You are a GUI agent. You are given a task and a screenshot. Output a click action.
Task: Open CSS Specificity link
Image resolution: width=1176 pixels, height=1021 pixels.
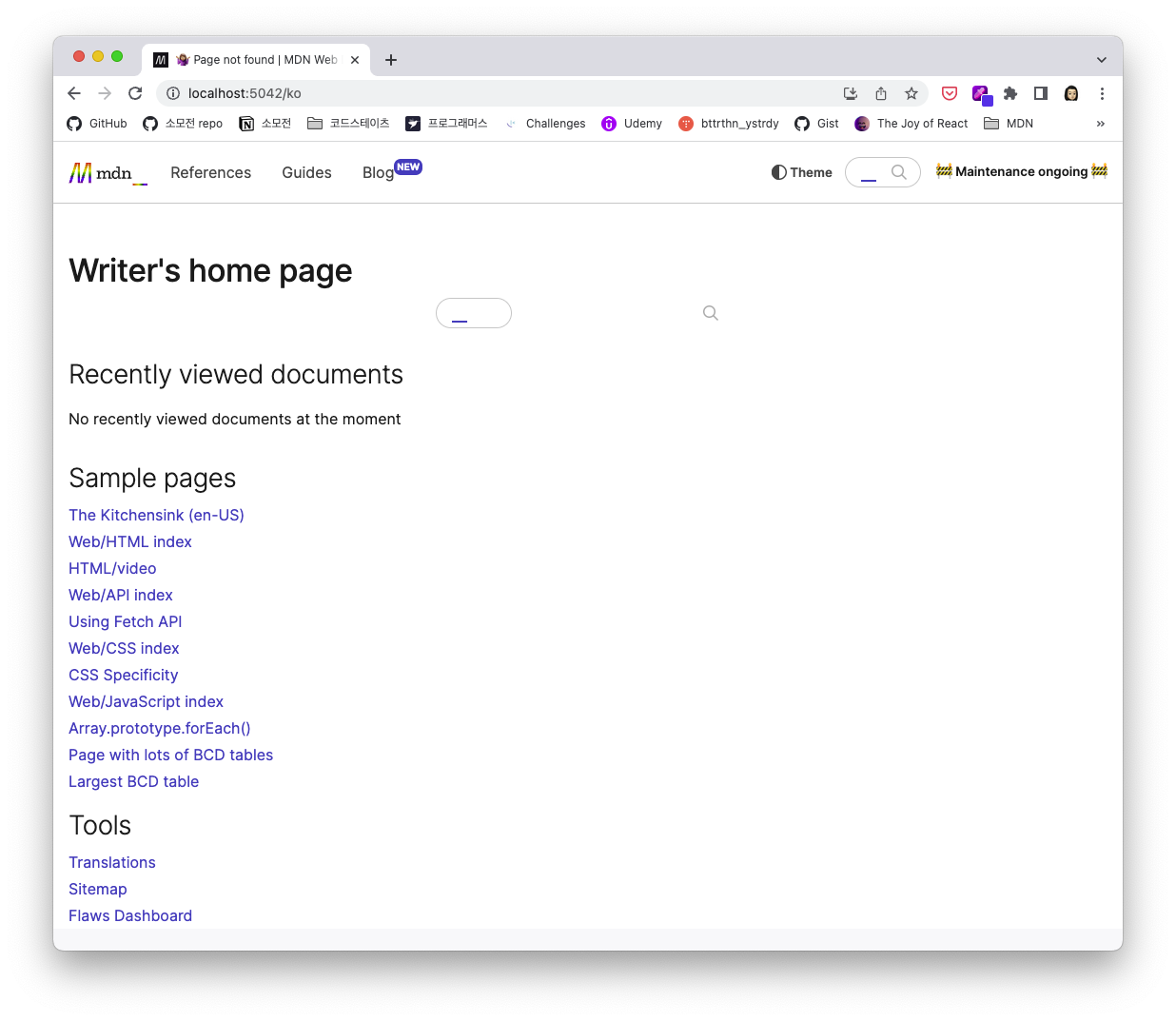(x=124, y=675)
